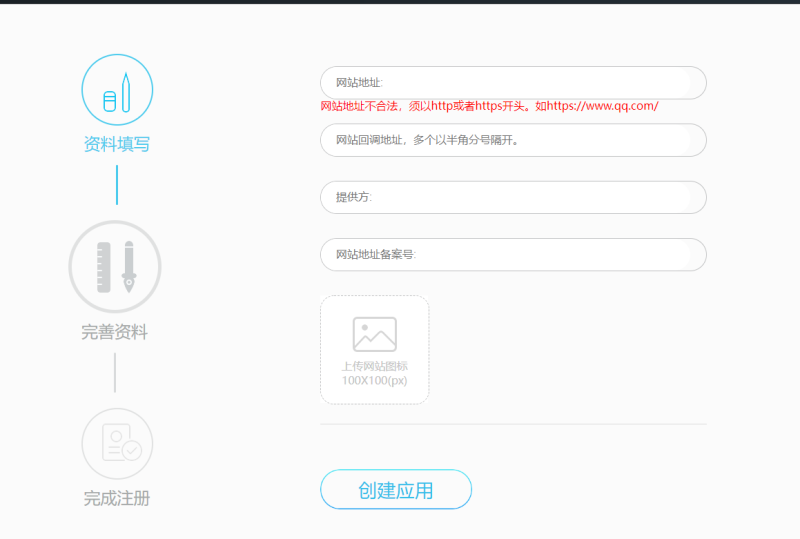This screenshot has width=800, height=539.
Task: Click into the 网站地址备案号 field
Action: [x=513, y=254]
